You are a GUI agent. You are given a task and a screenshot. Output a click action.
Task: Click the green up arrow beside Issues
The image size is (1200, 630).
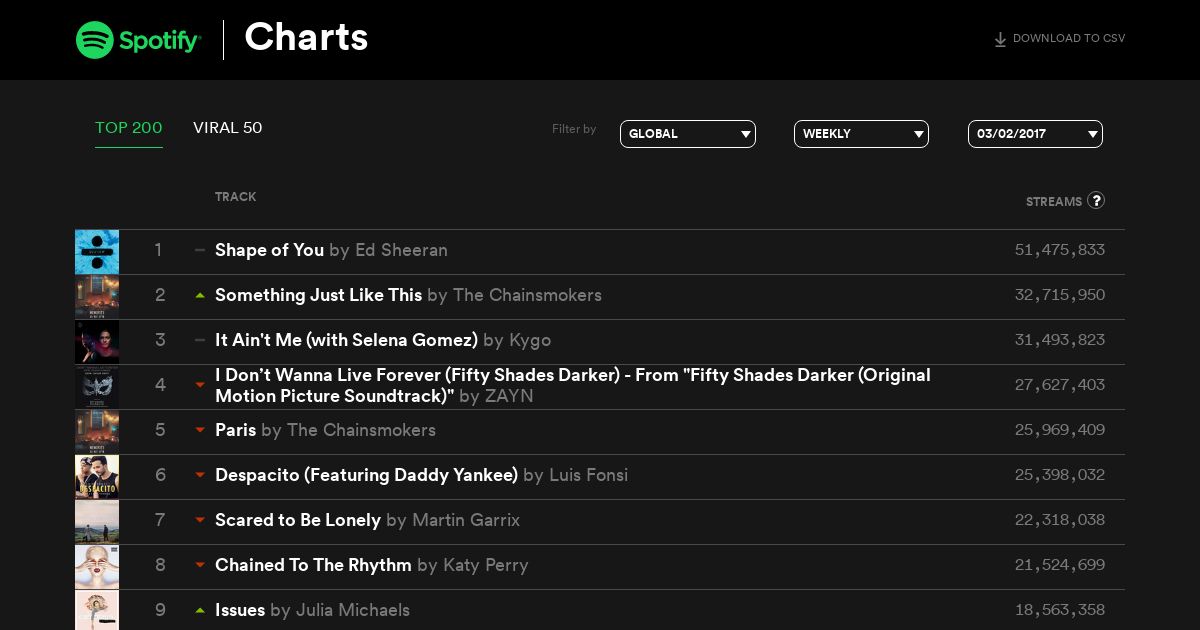200,610
